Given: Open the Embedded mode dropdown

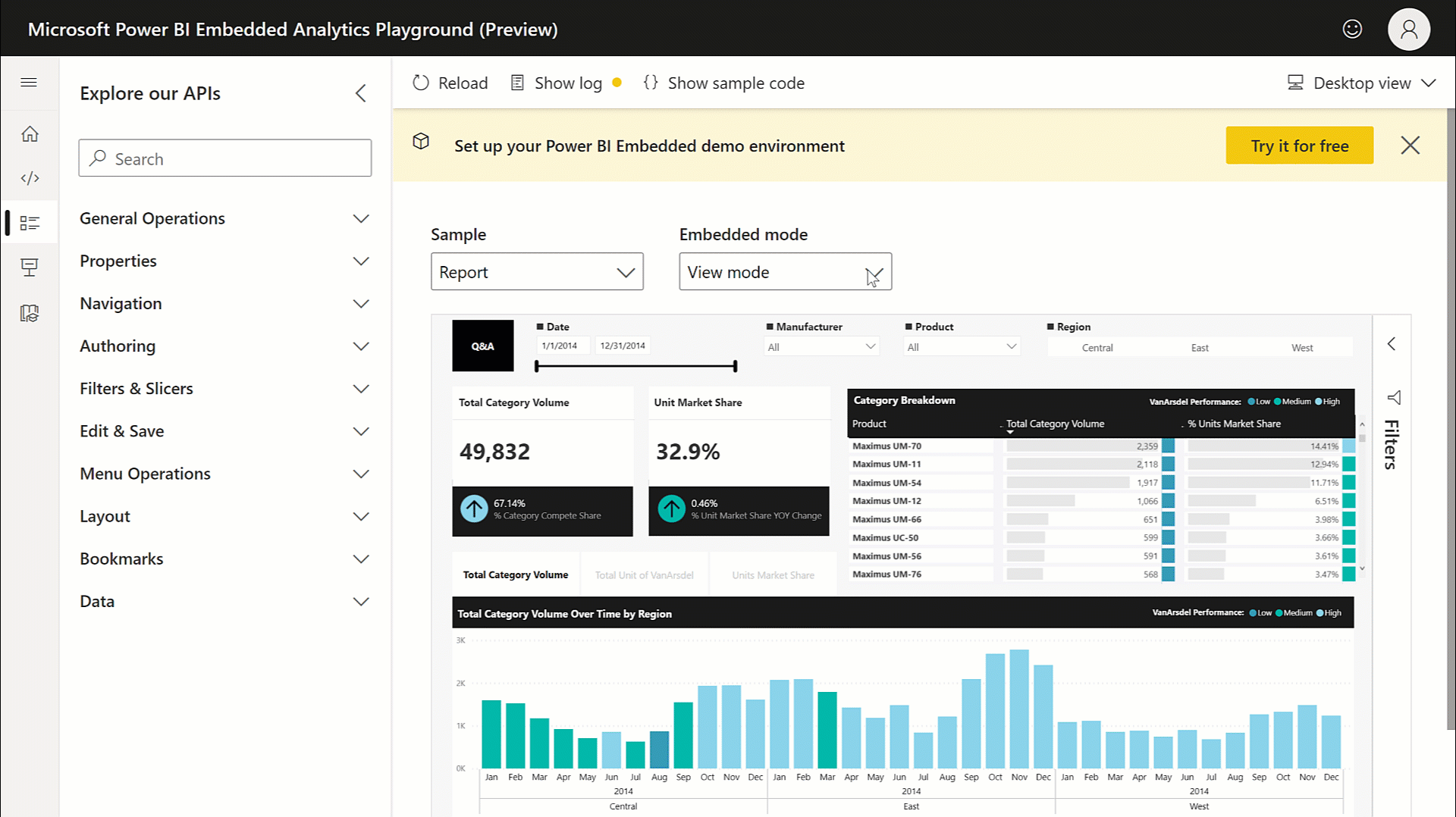Looking at the screenshot, I should click(x=785, y=271).
